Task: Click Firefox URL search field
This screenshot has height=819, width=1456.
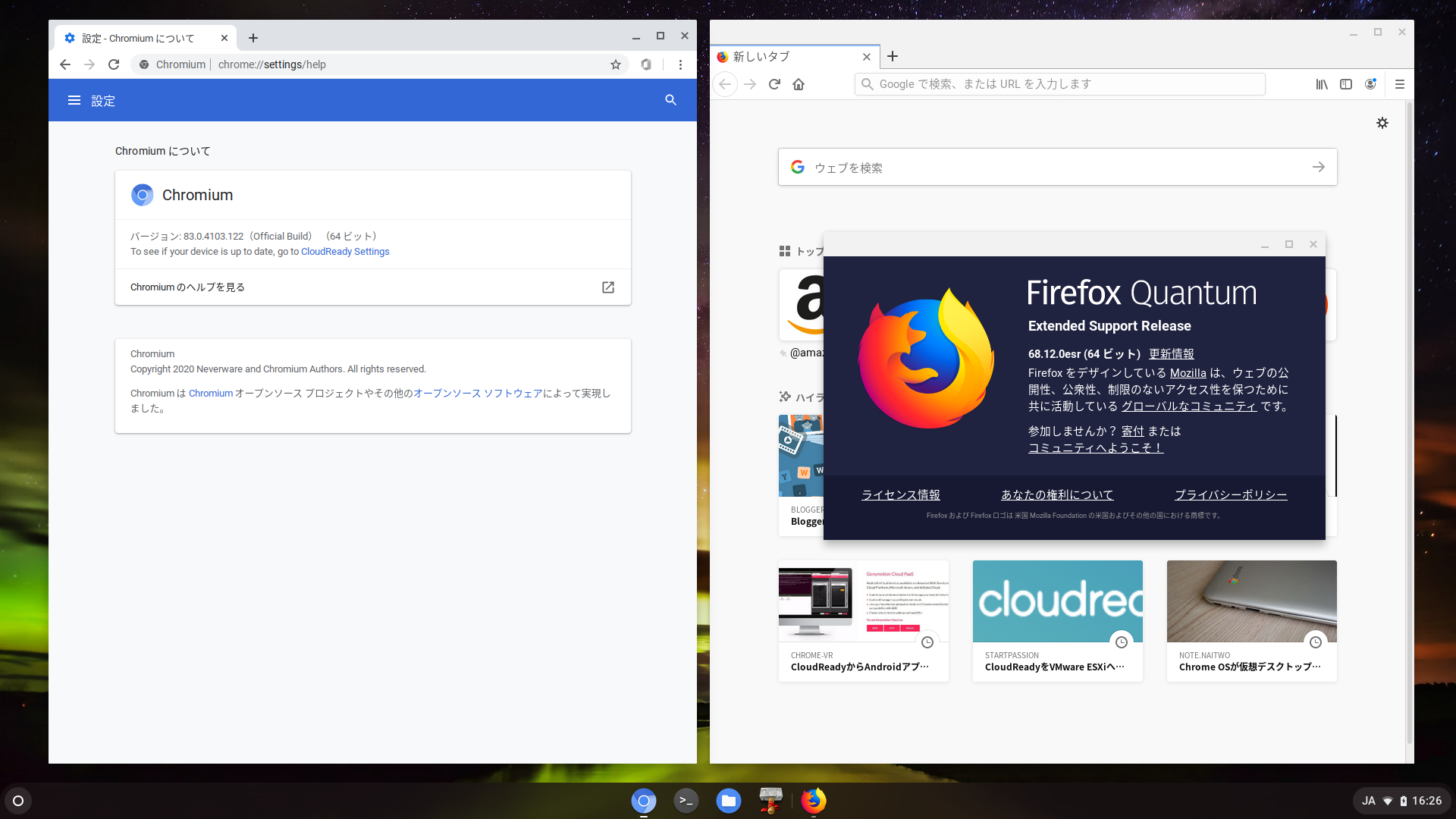Action: pos(1062,84)
